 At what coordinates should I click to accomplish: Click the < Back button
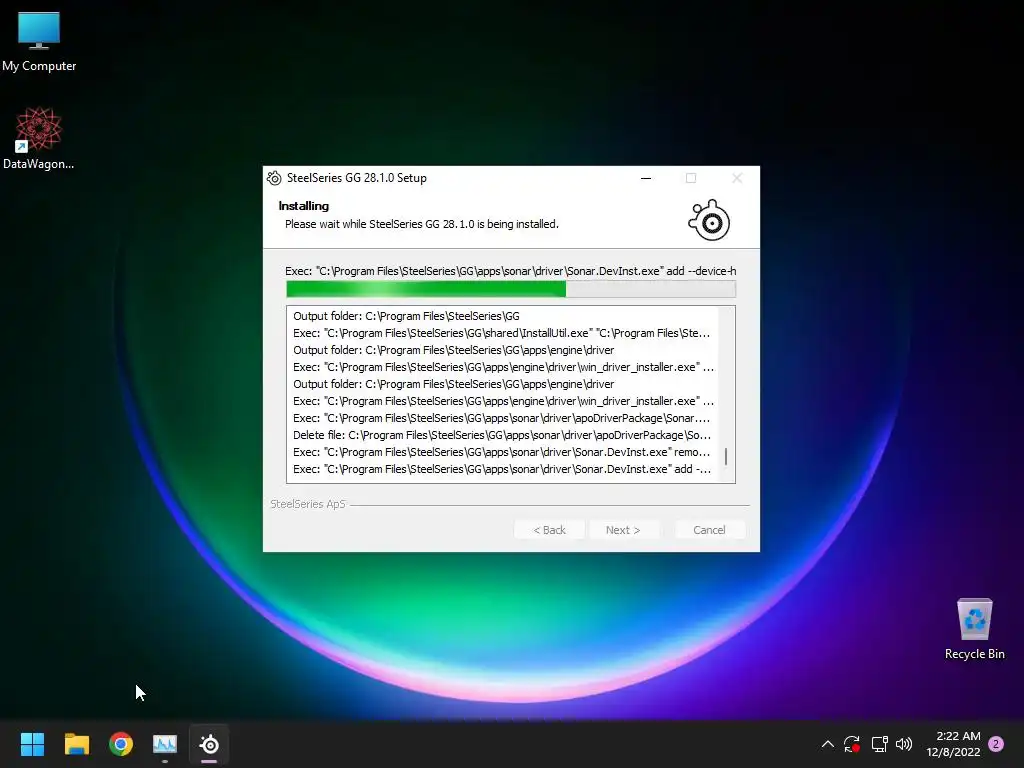point(549,530)
